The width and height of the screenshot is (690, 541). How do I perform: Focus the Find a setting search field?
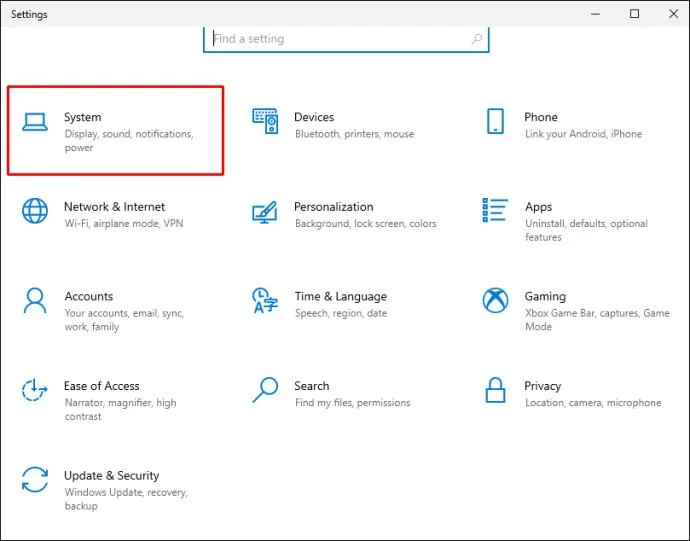click(346, 39)
